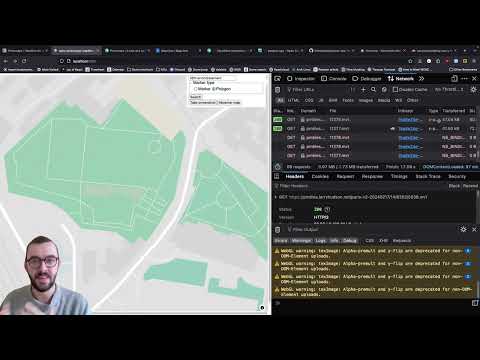The height and width of the screenshot is (360, 480).
Task: Open the Stack Trace tab
Action: pyautogui.click(x=428, y=176)
